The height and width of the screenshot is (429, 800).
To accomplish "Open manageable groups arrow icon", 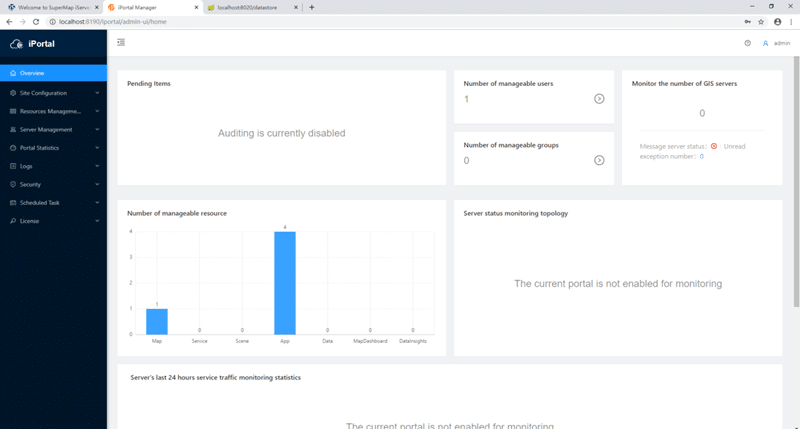I will tap(599, 161).
